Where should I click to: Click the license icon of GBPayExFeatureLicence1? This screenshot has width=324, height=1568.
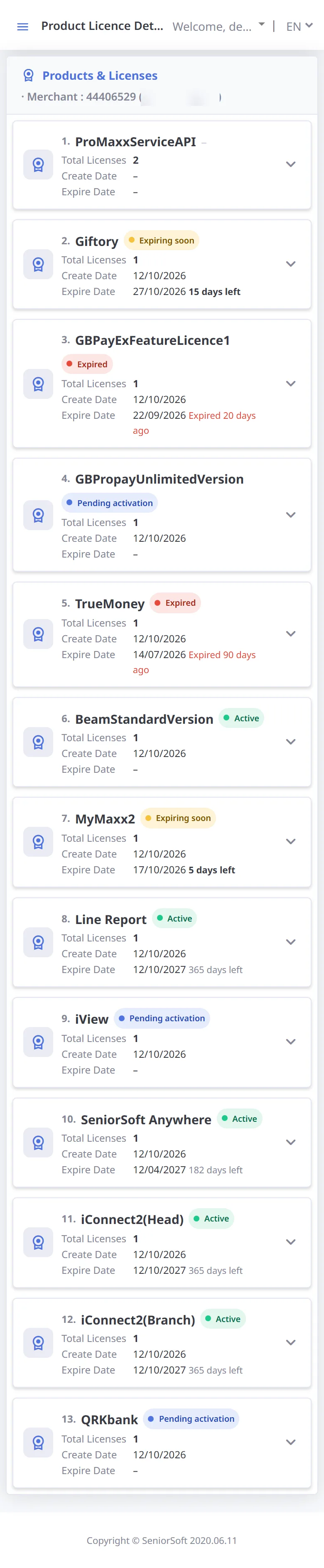click(38, 384)
